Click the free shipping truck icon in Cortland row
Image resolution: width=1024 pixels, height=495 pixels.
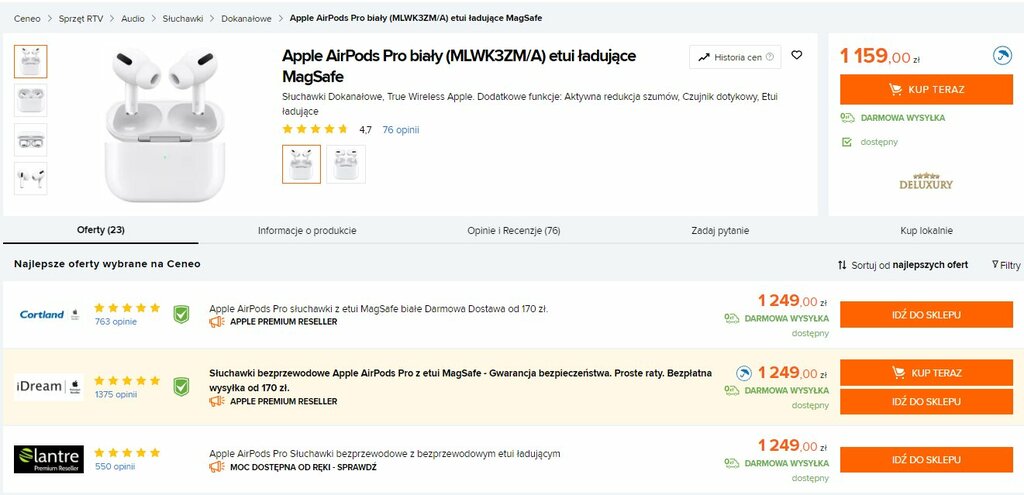pos(731,318)
